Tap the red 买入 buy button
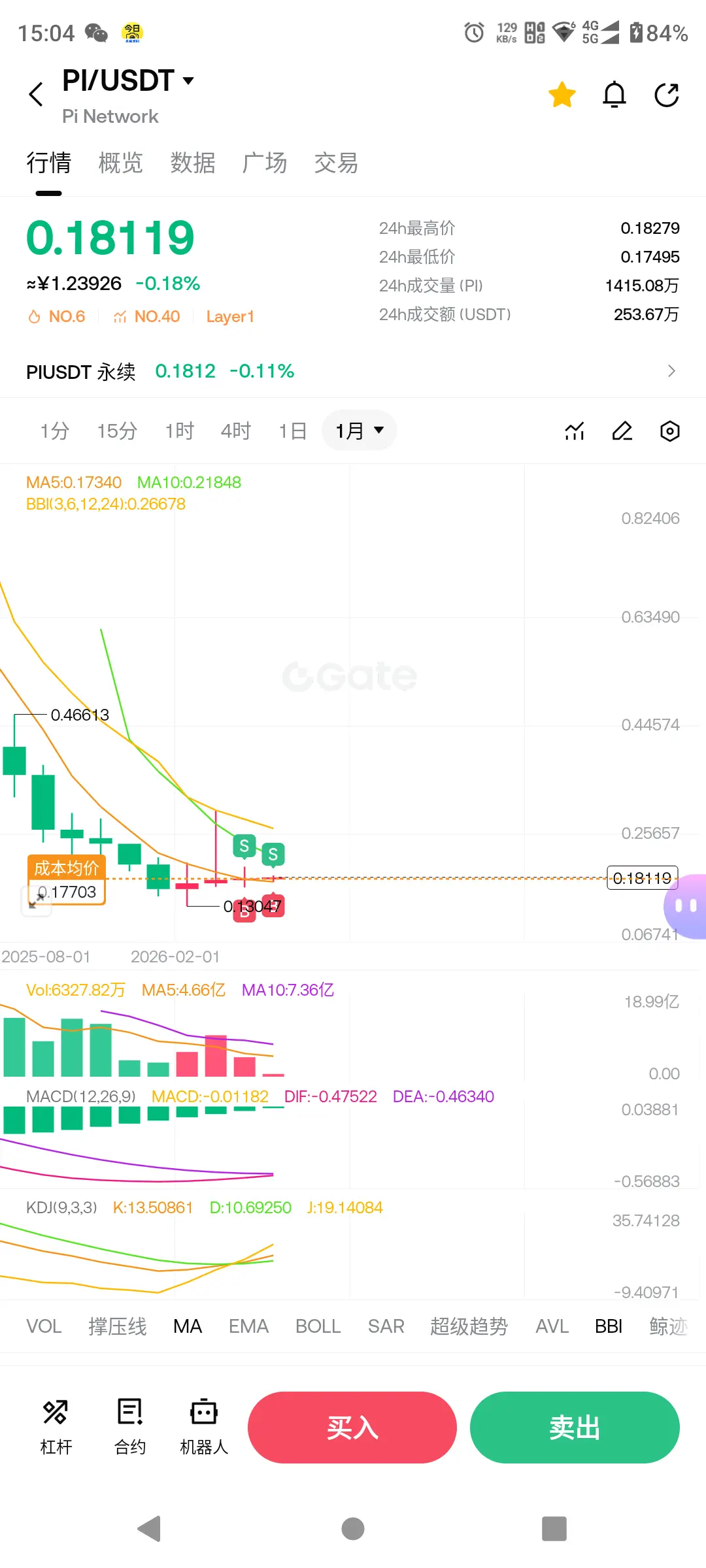706x1568 pixels. point(352,1428)
